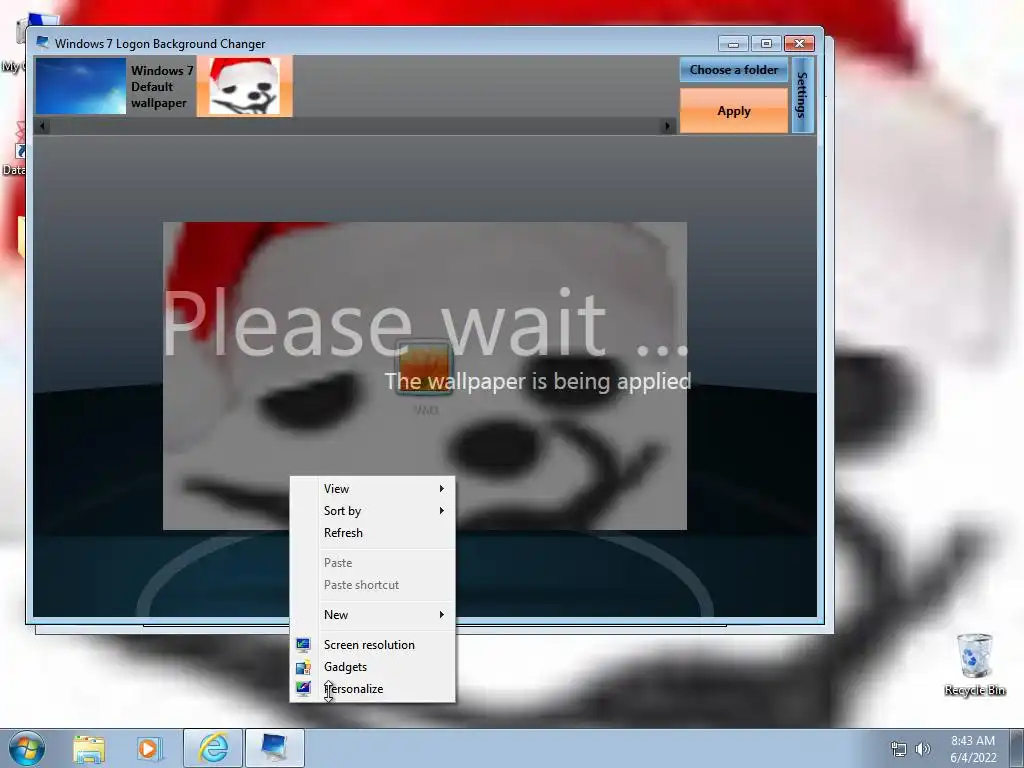Open Internet Explorer from the taskbar
This screenshot has height=768, width=1024.
(x=213, y=748)
